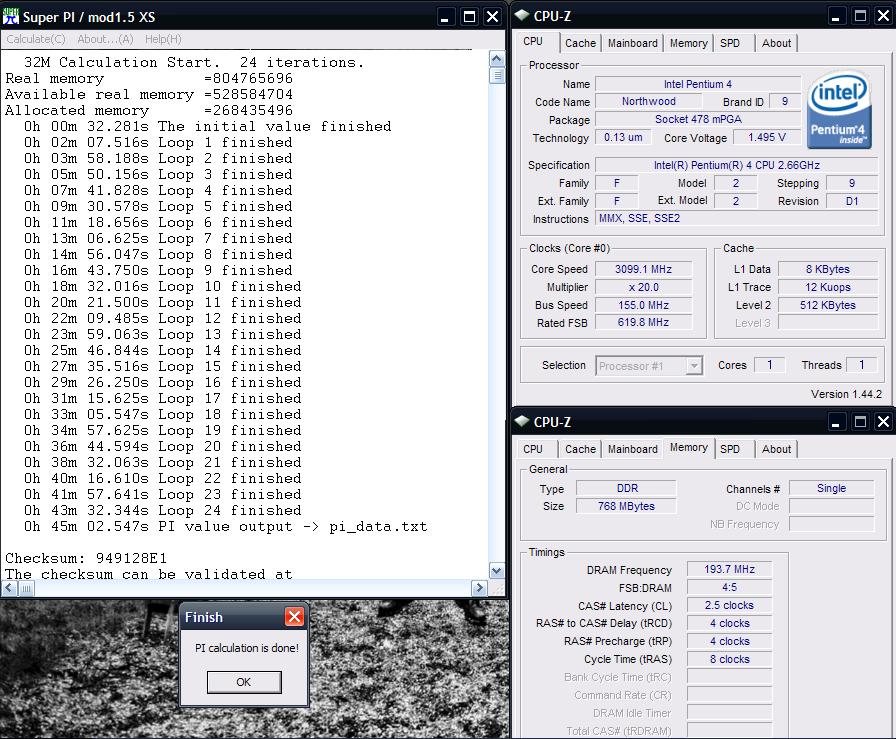Minimize the Super PI window
896x739 pixels.
[446, 17]
